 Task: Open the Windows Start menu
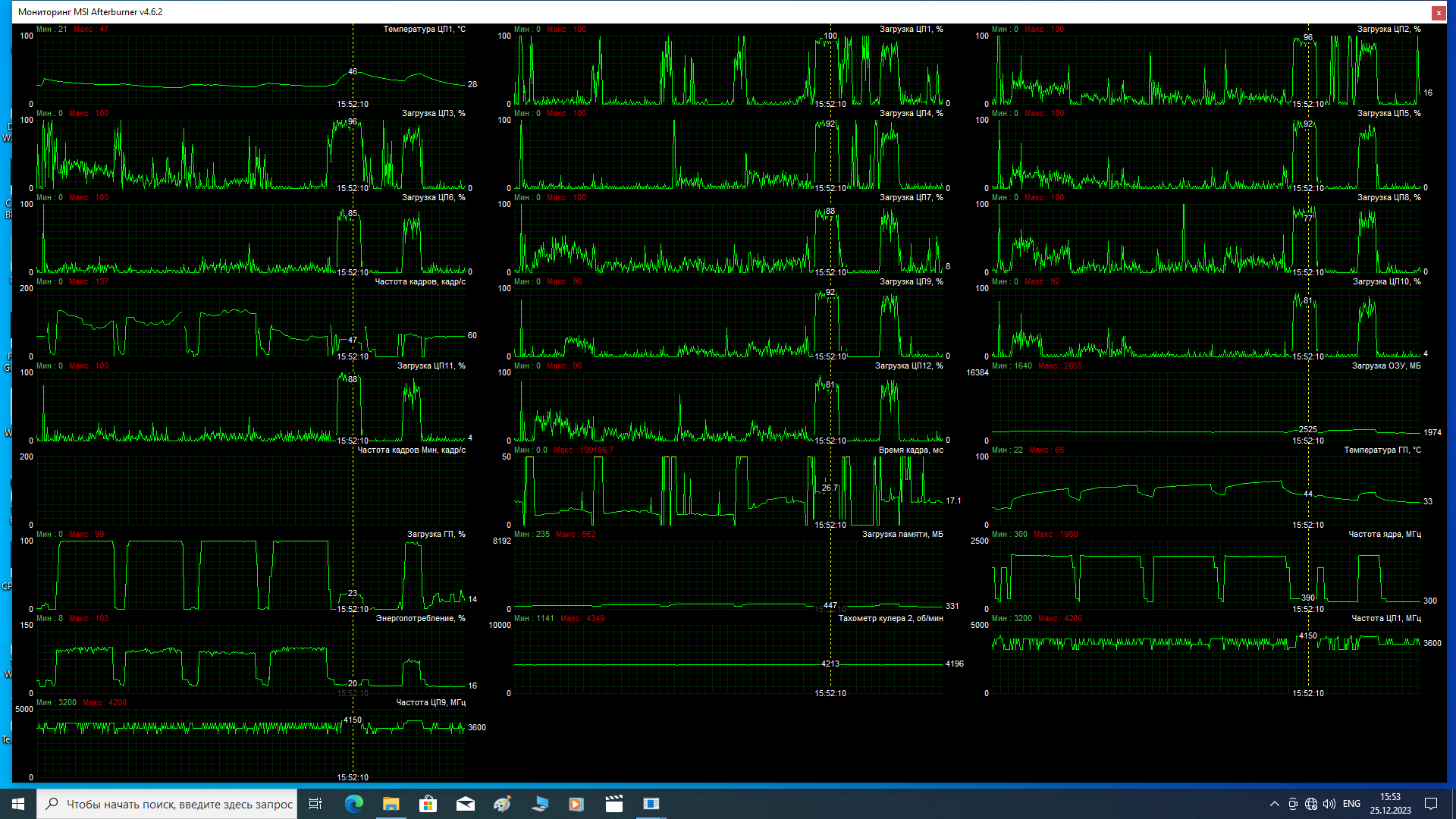18,804
